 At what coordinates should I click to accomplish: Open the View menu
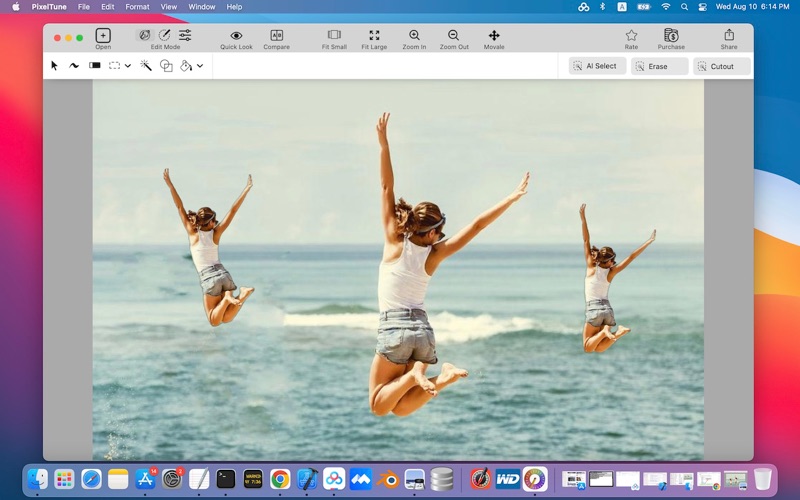[x=169, y=7]
